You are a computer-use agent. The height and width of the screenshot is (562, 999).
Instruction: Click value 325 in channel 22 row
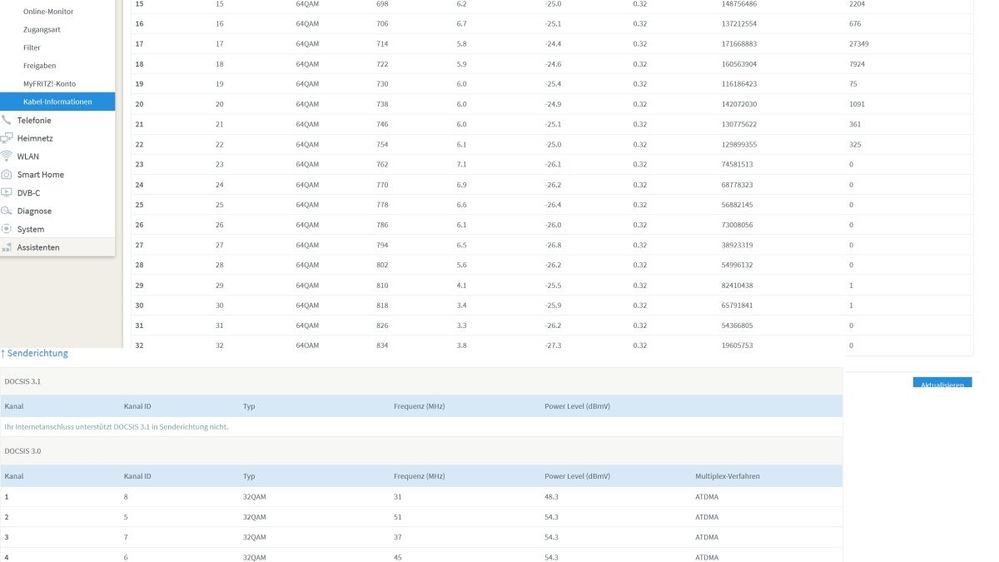point(855,145)
